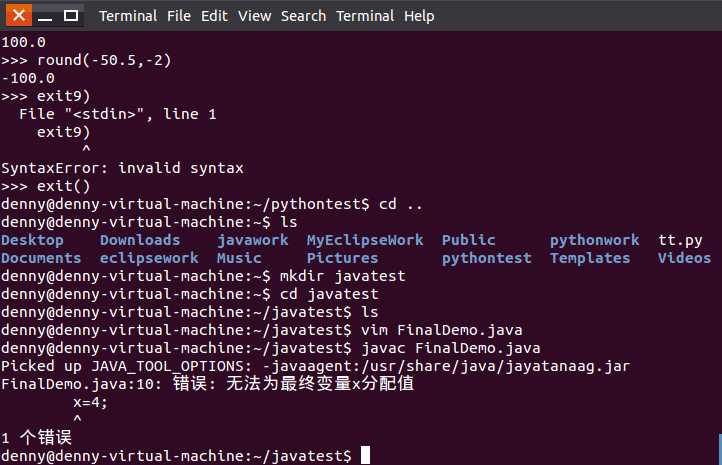Open the Terminal application menu before File
The image size is (722, 465).
pos(128,16)
